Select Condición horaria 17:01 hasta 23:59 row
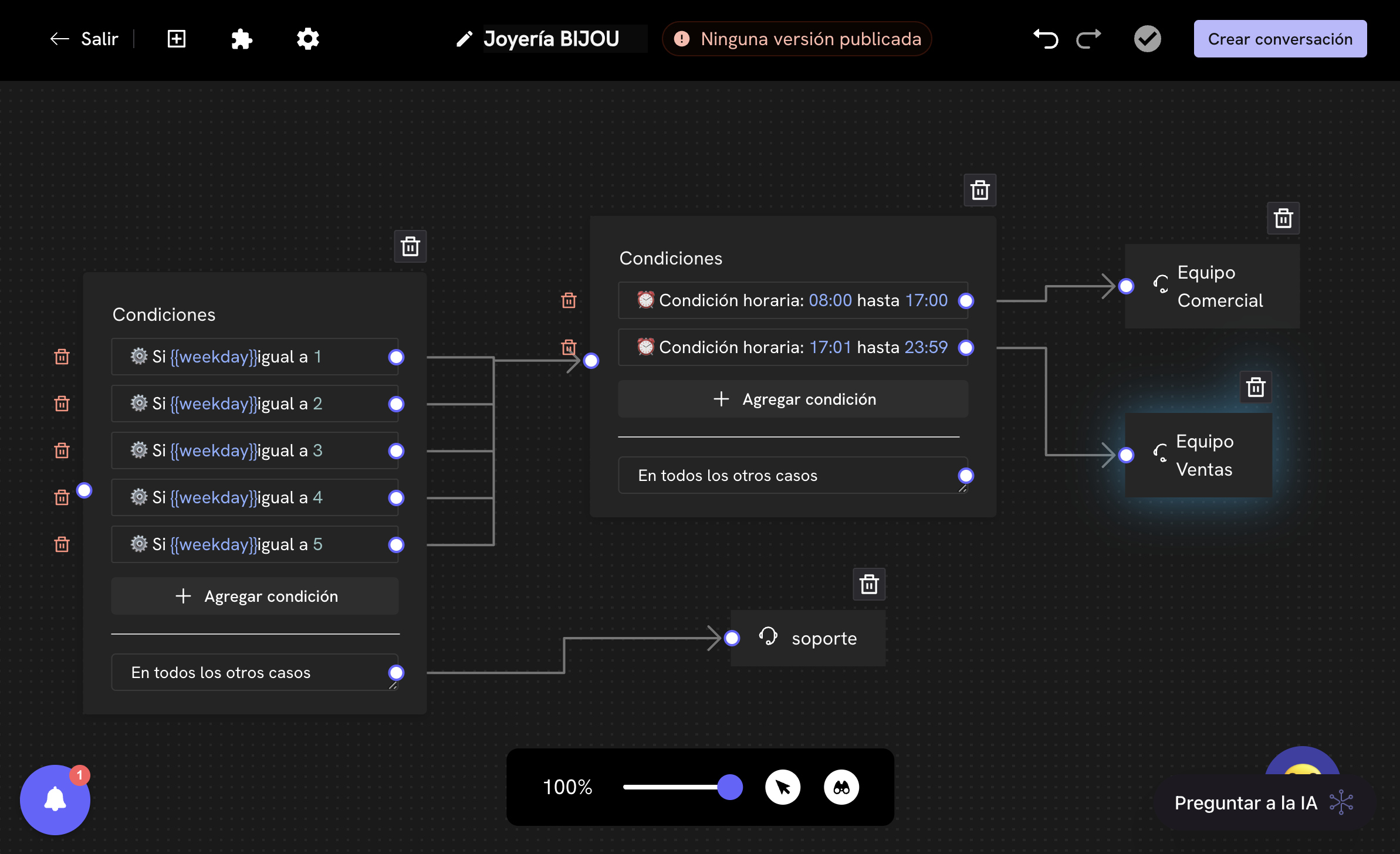The image size is (1400, 854). click(x=793, y=347)
